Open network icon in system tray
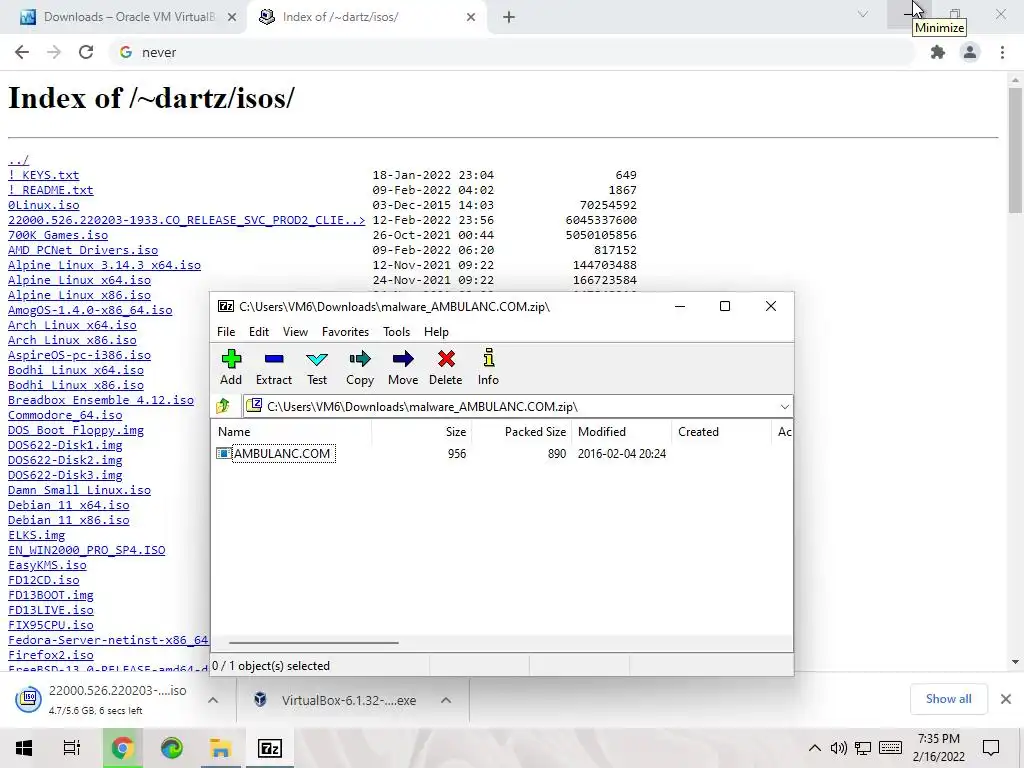The width and height of the screenshot is (1024, 768). click(863, 748)
